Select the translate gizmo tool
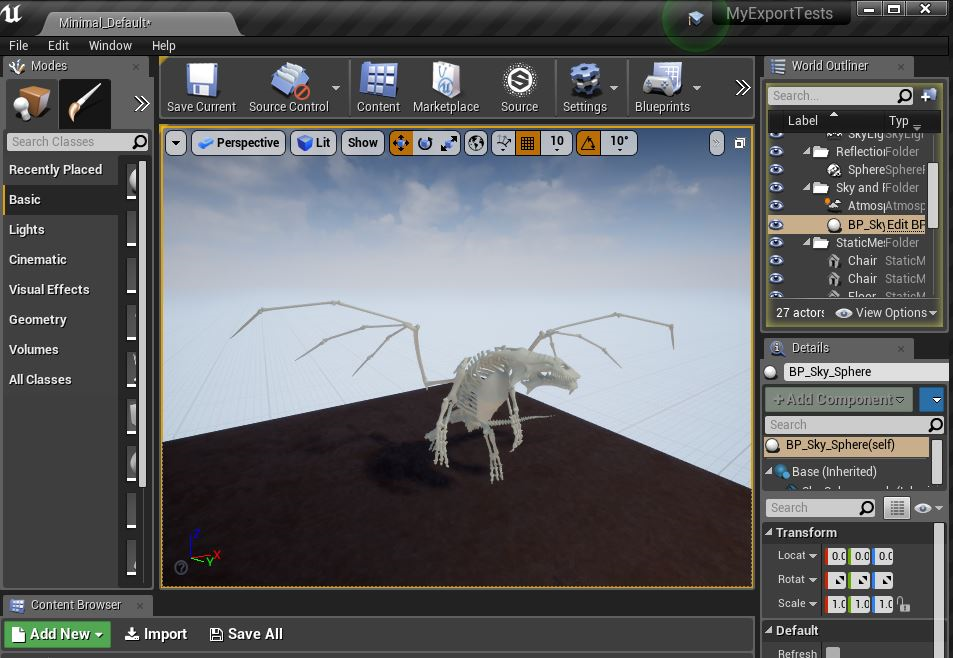The height and width of the screenshot is (658, 953). 401,143
